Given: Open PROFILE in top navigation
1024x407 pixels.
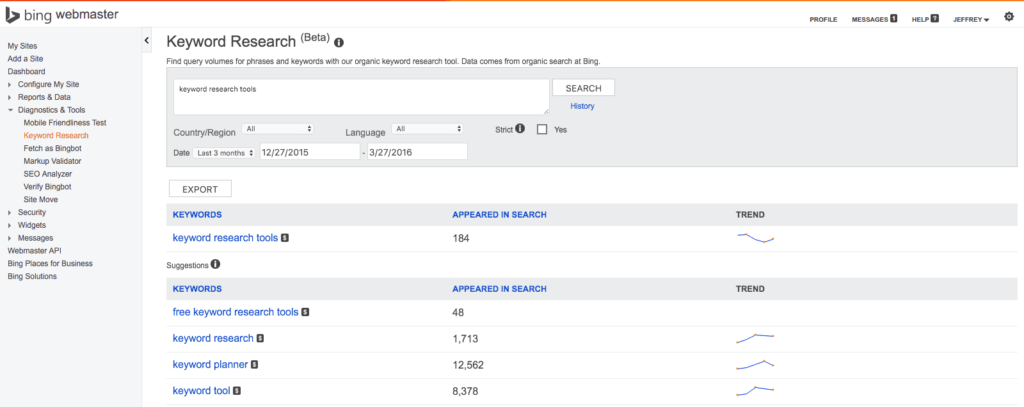Looking at the screenshot, I should (824, 20).
